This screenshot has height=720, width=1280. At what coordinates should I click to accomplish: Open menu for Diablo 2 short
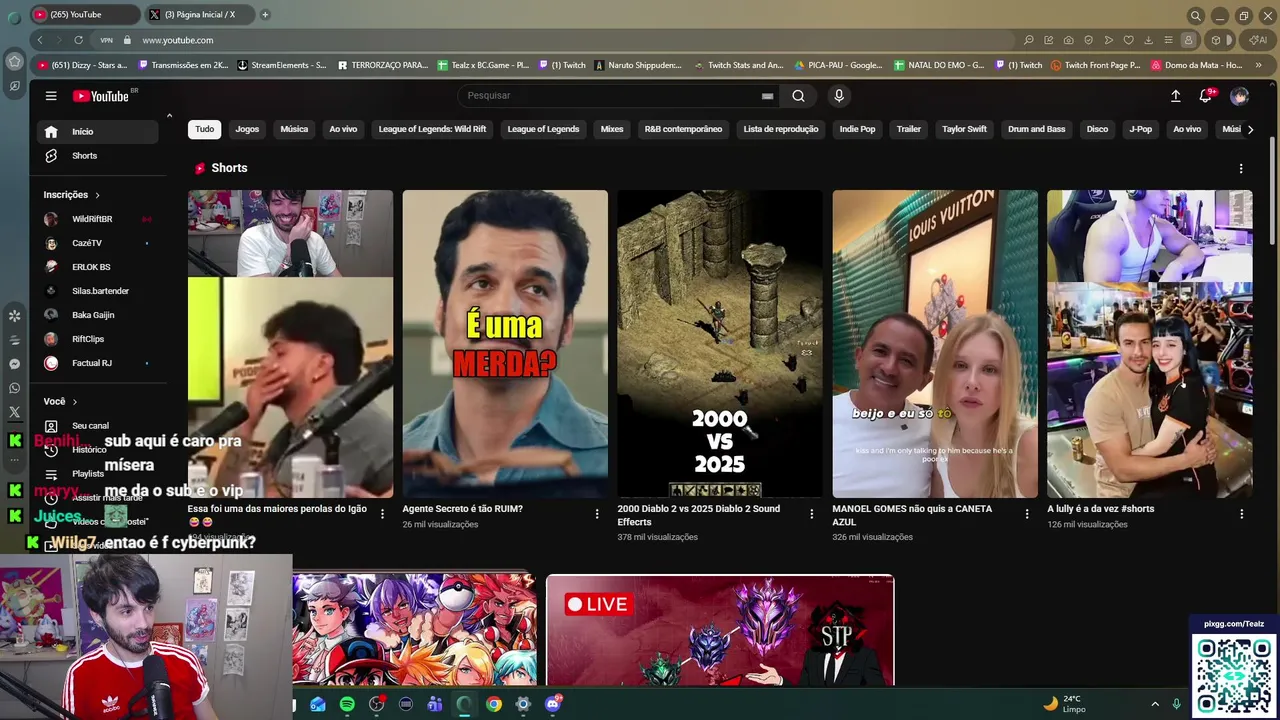coord(812,514)
